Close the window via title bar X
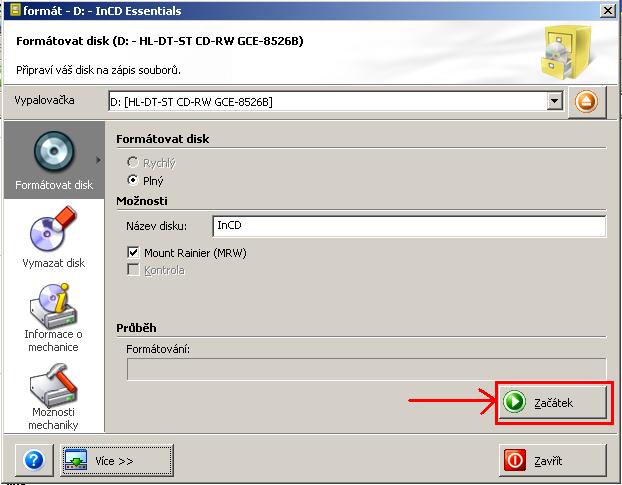Image resolution: width=622 pixels, height=485 pixels. pyautogui.click(x=608, y=10)
